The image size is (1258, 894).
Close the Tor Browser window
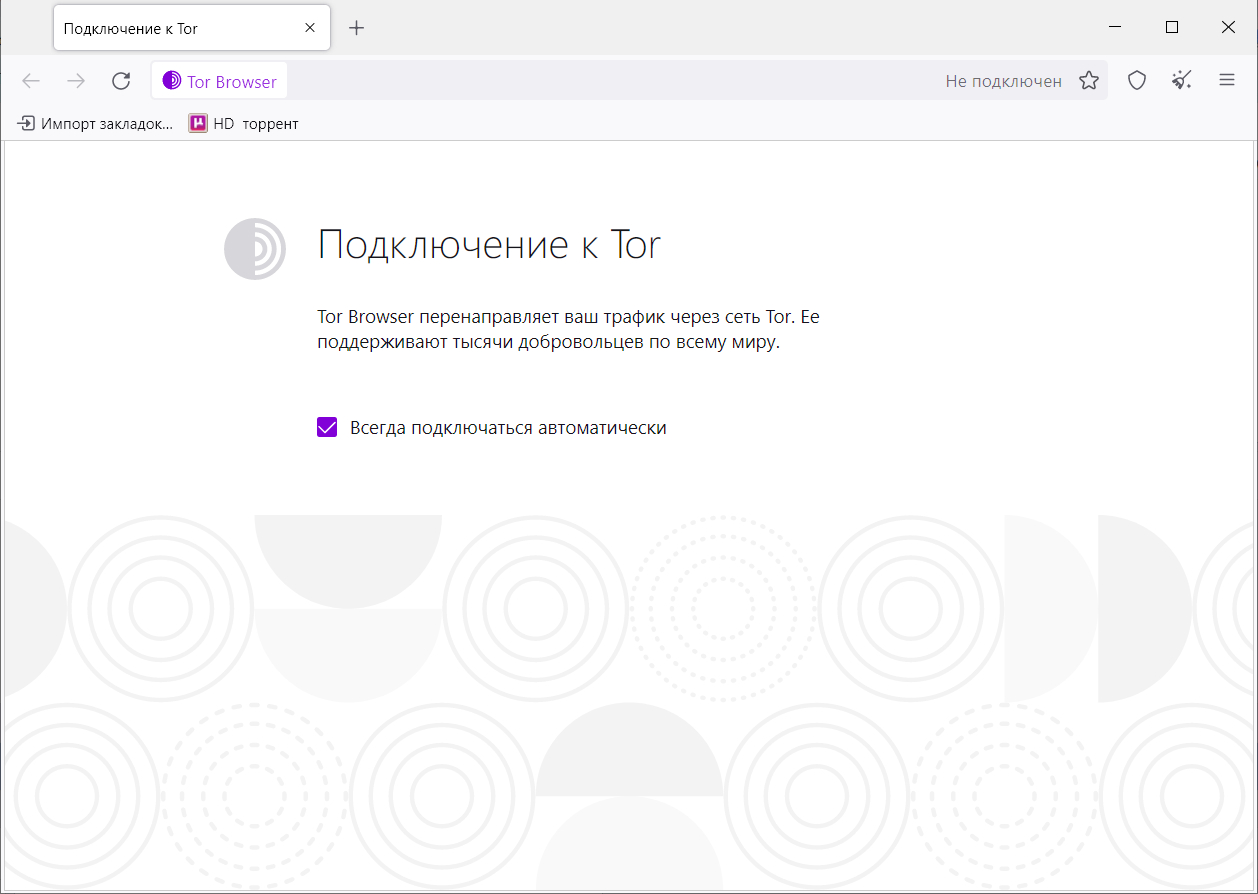tap(1229, 27)
